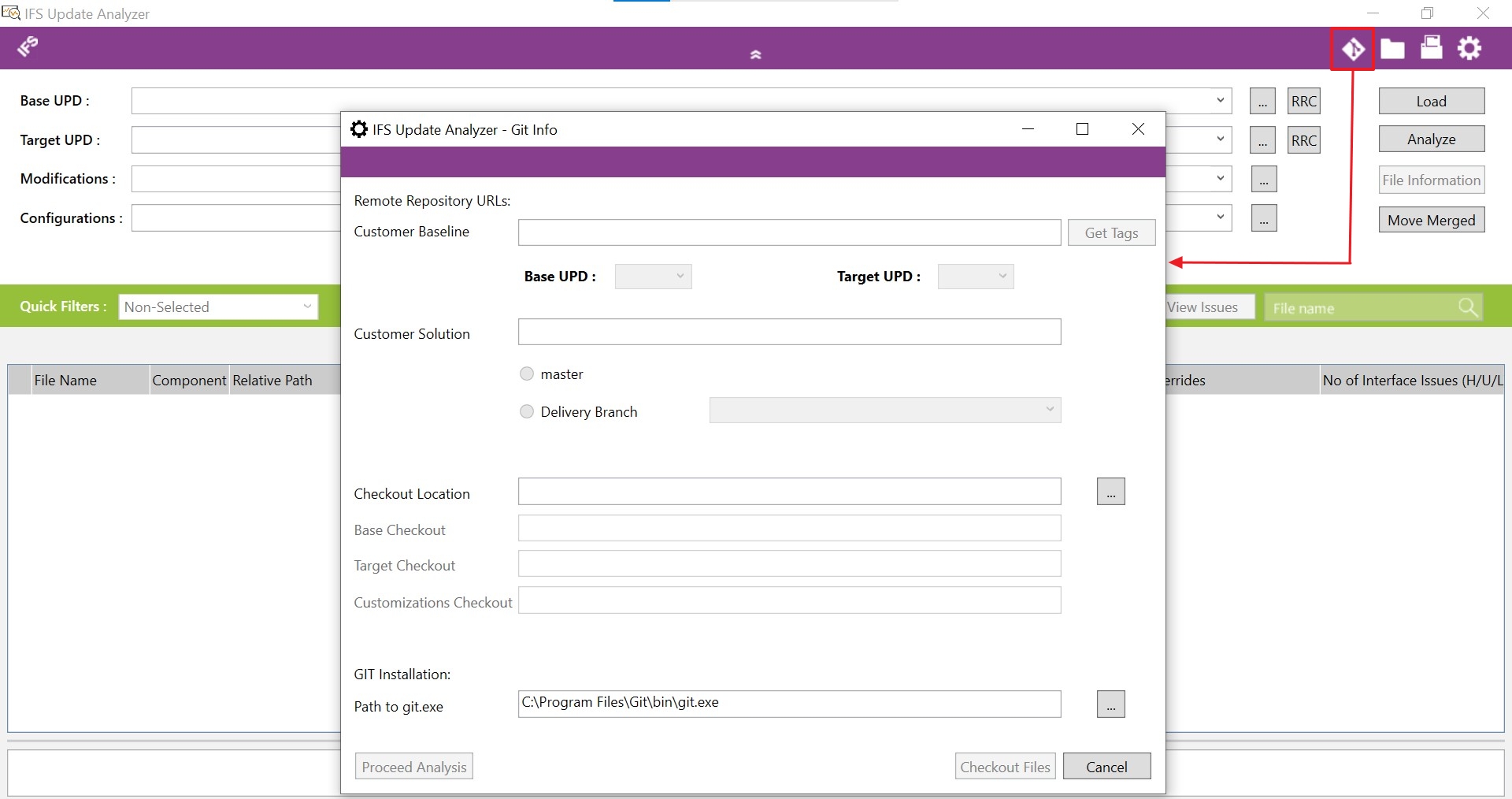Open the Delivery Branch combo box
1512x799 pixels.
coord(884,410)
